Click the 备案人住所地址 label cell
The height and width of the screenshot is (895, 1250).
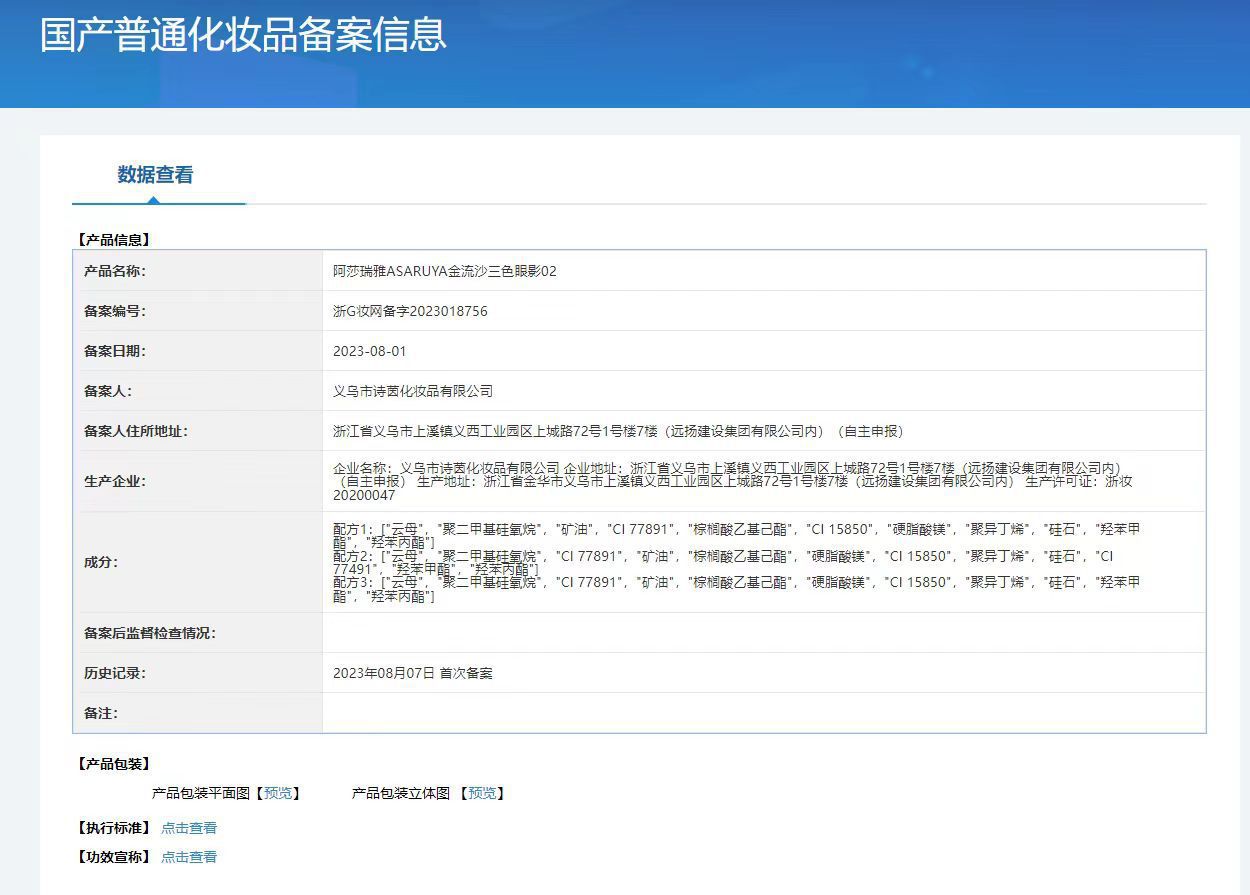[199, 431]
